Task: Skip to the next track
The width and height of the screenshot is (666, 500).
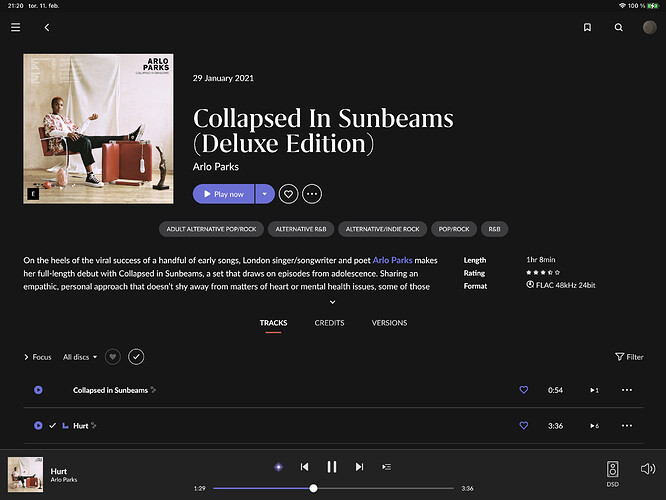Action: [359, 467]
